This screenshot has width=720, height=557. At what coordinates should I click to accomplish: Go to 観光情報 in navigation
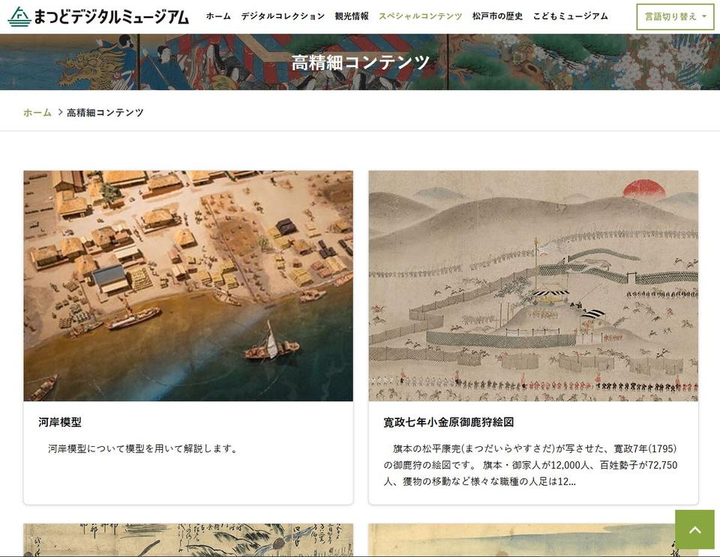(351, 17)
